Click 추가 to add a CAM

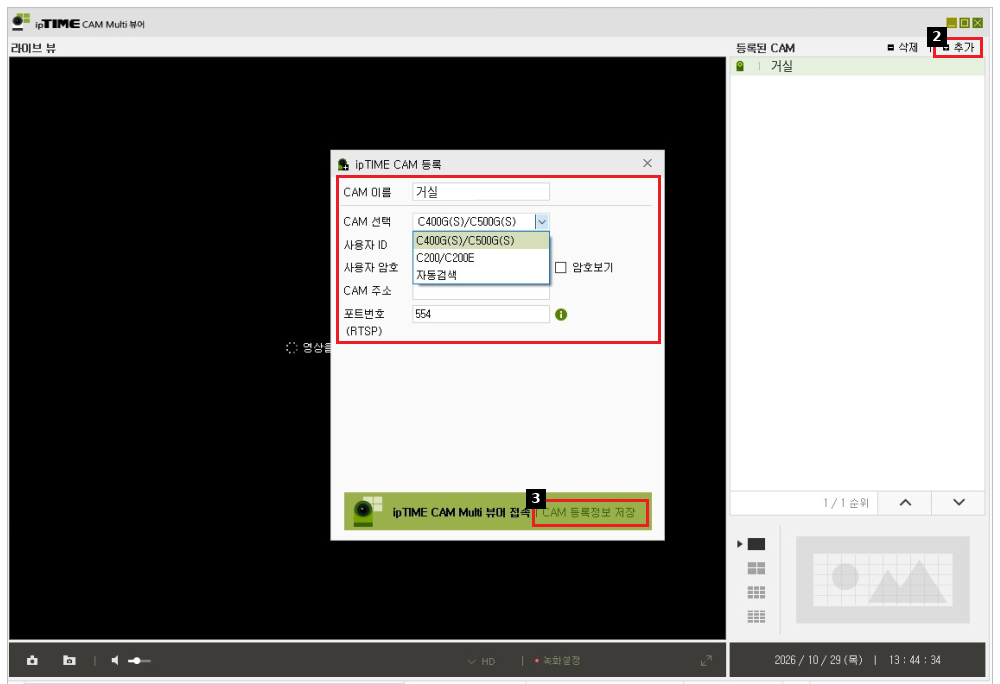pos(959,48)
